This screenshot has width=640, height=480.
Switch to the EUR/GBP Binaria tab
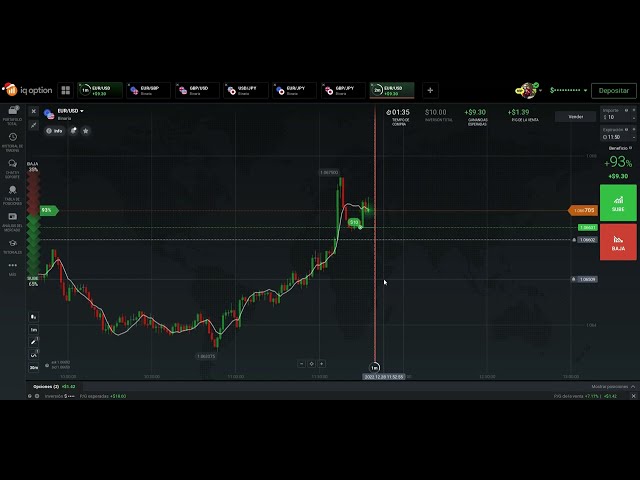tap(148, 90)
